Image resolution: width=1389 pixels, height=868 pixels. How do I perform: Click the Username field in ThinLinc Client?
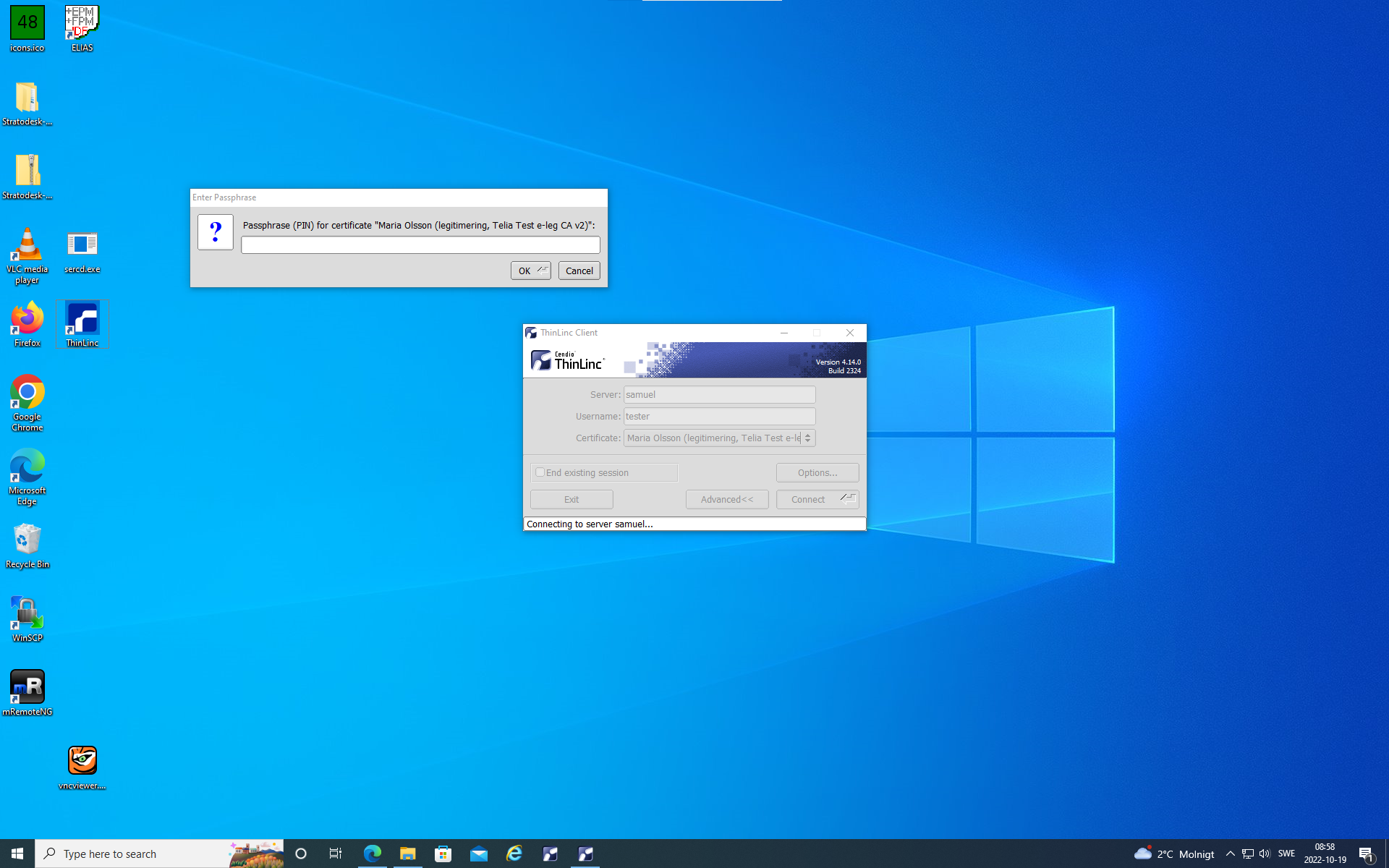point(720,416)
